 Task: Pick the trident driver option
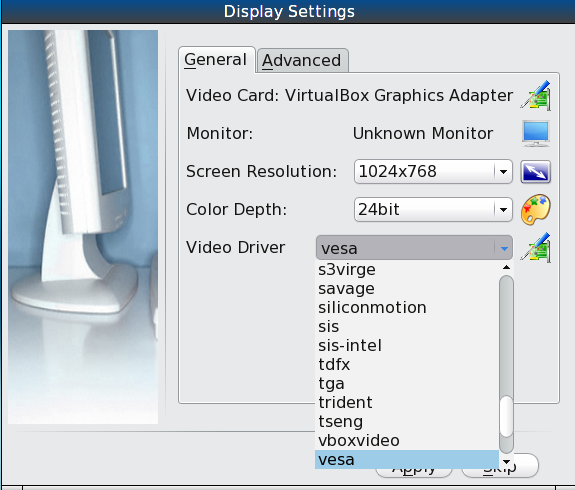point(407,402)
